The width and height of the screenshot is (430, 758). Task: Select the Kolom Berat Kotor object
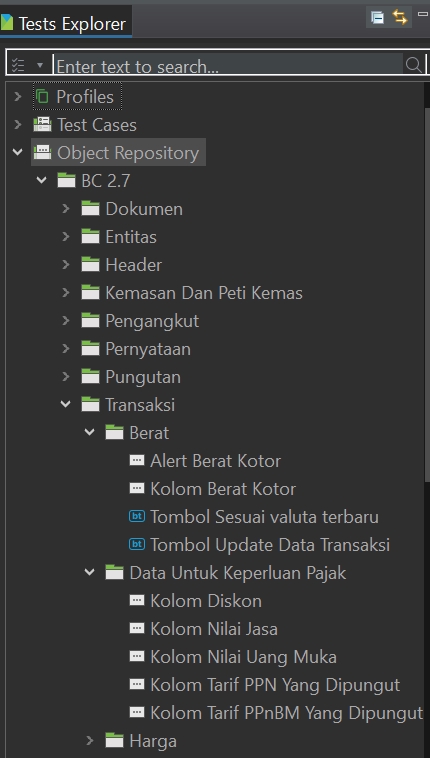223,489
